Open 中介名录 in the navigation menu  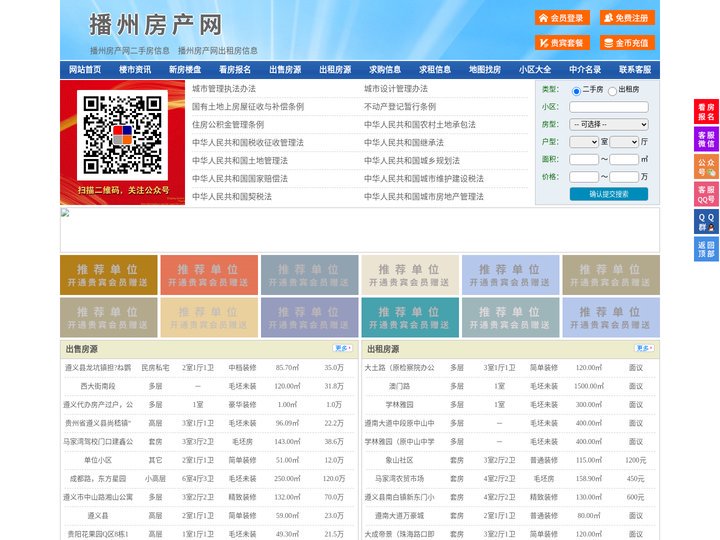(585, 70)
